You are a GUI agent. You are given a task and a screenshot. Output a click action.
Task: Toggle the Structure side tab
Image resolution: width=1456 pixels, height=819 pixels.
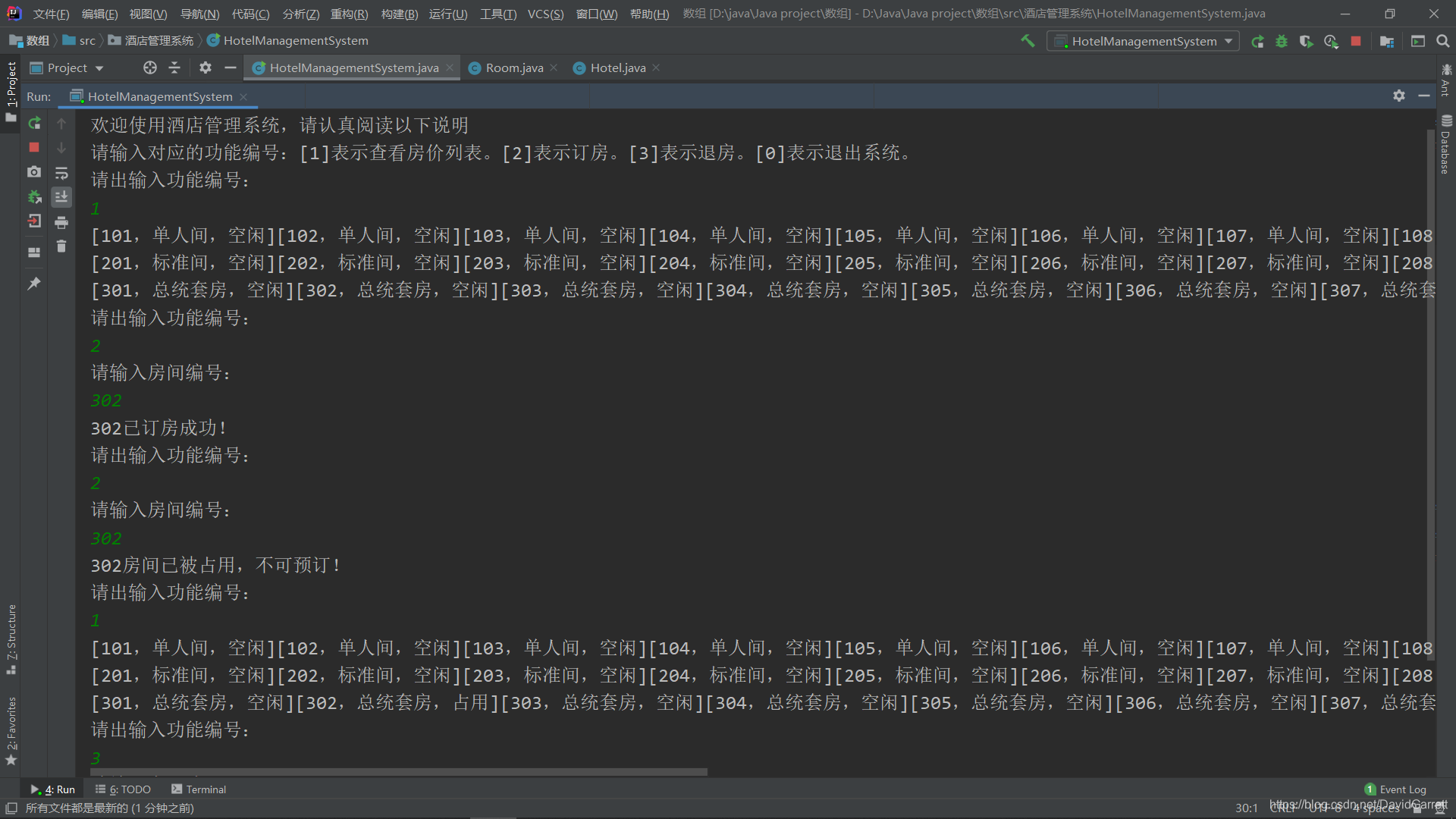click(11, 639)
